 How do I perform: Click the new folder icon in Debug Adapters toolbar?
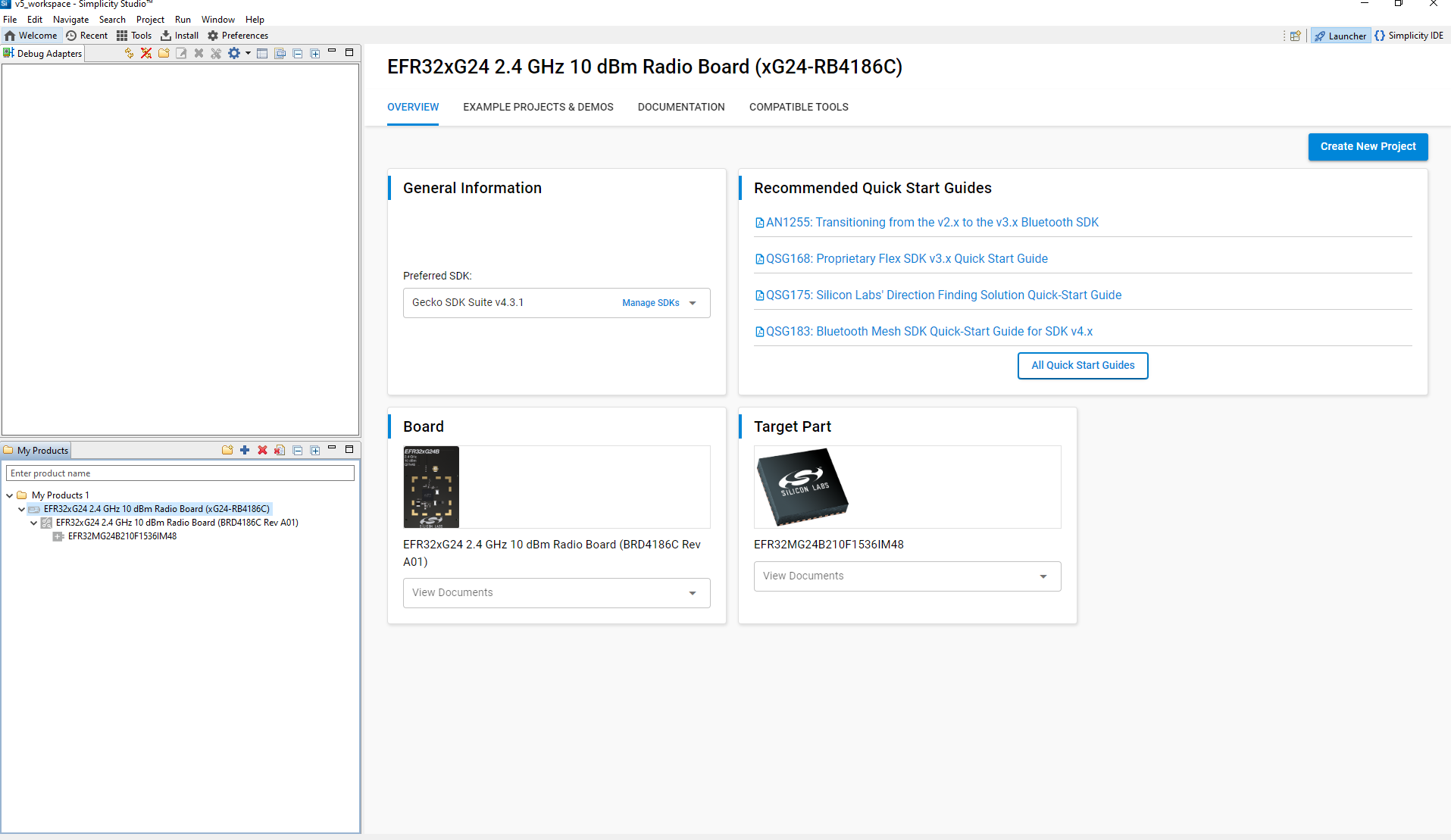164,53
